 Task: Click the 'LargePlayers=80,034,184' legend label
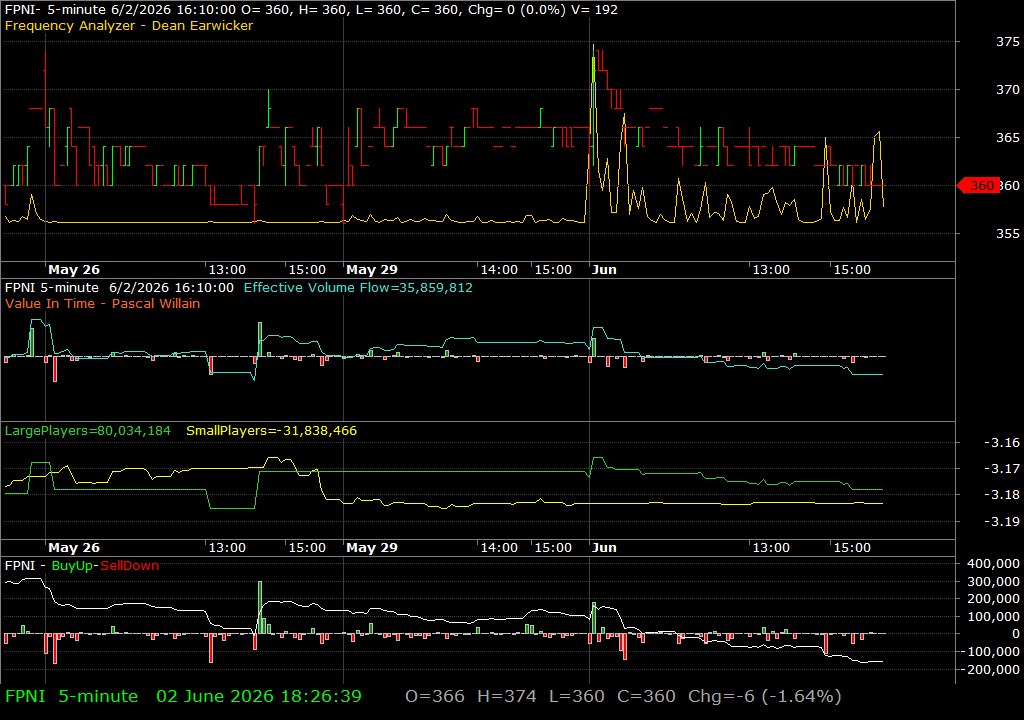(88, 431)
